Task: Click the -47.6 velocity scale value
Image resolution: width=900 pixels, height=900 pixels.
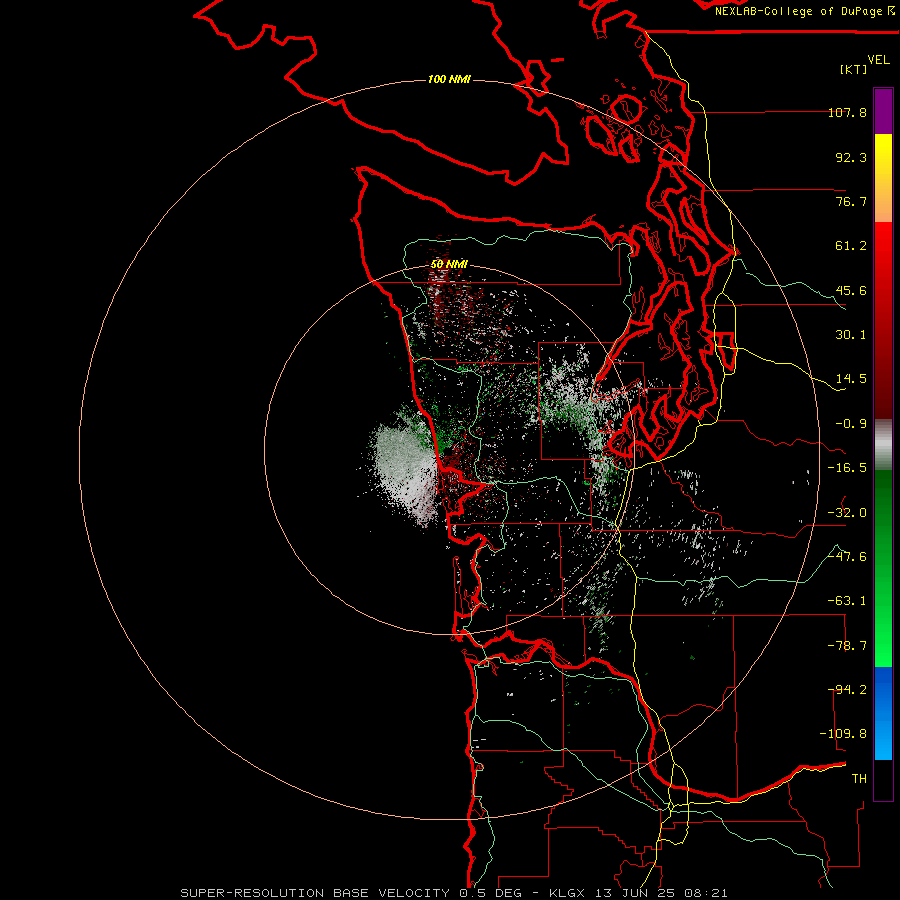Action: [847, 557]
